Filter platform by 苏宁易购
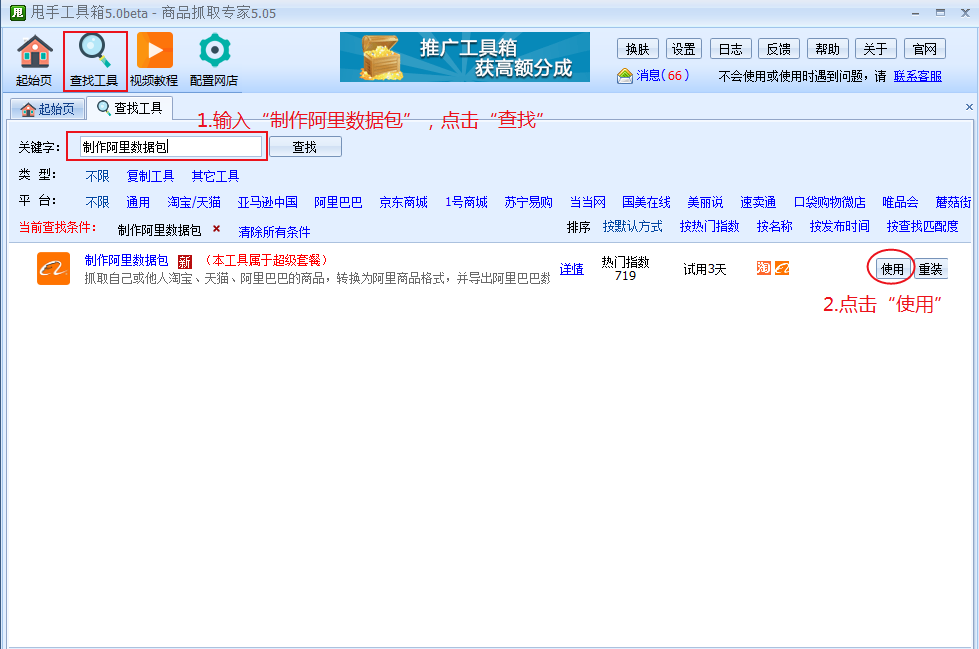This screenshot has height=649, width=979. 529,202
